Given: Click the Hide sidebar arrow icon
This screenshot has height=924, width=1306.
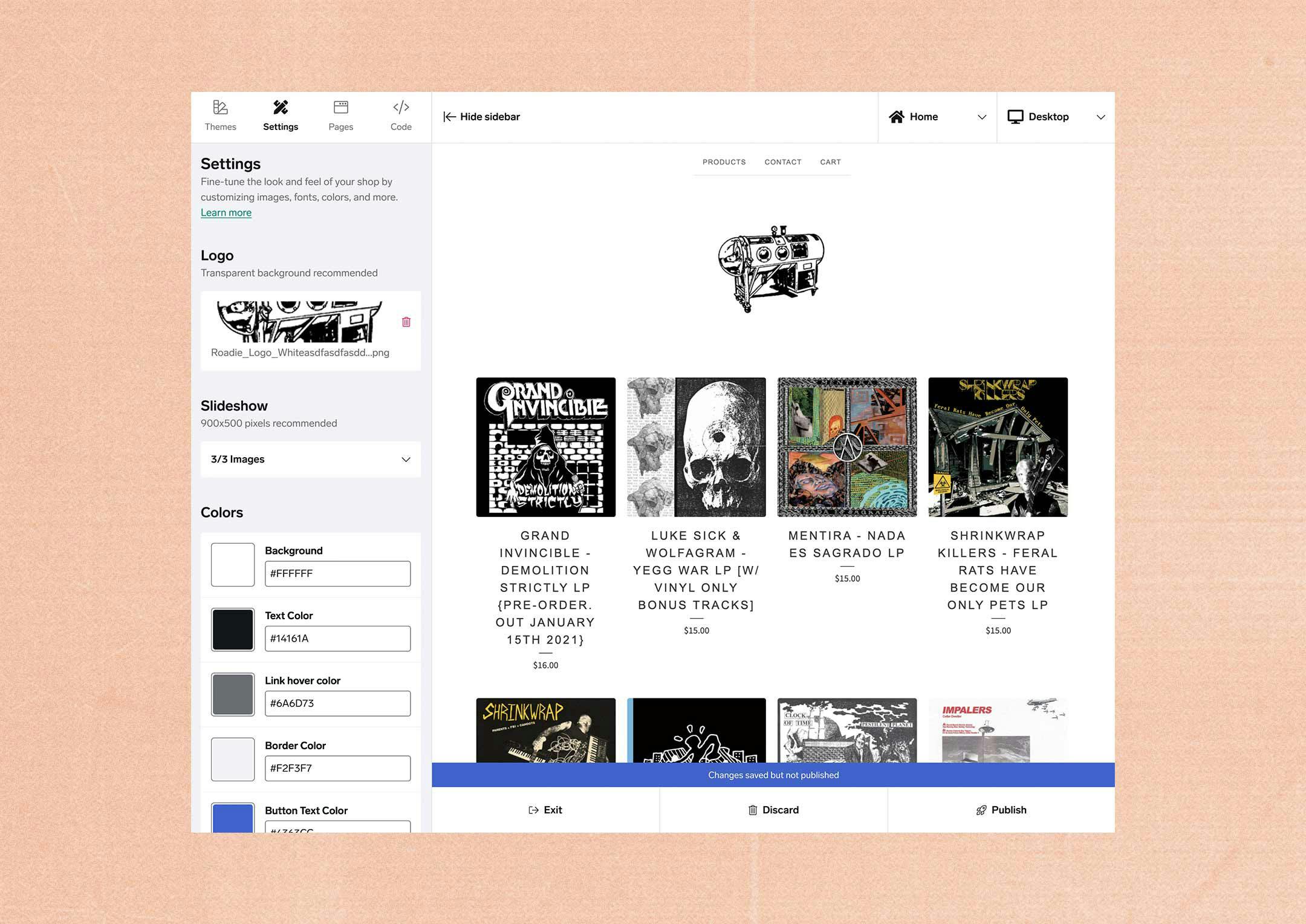Looking at the screenshot, I should [449, 117].
